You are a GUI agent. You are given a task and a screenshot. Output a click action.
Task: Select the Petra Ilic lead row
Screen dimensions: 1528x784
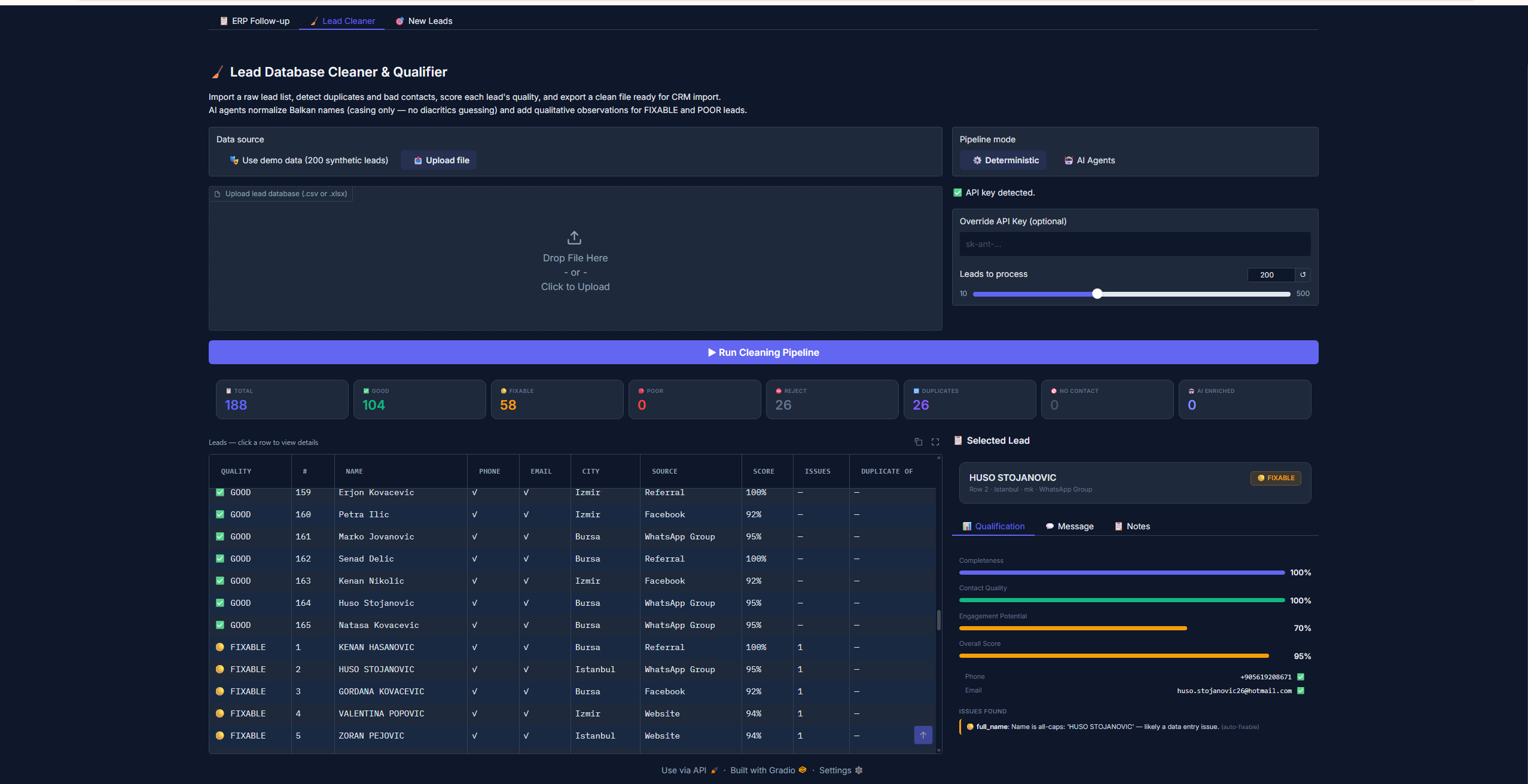[x=572, y=514]
